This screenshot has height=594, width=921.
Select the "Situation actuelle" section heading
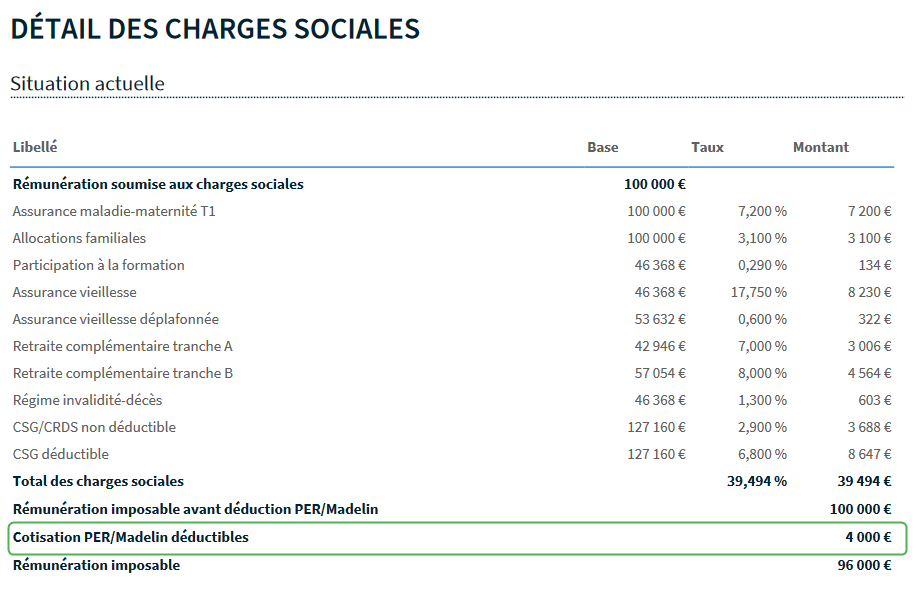point(87,83)
